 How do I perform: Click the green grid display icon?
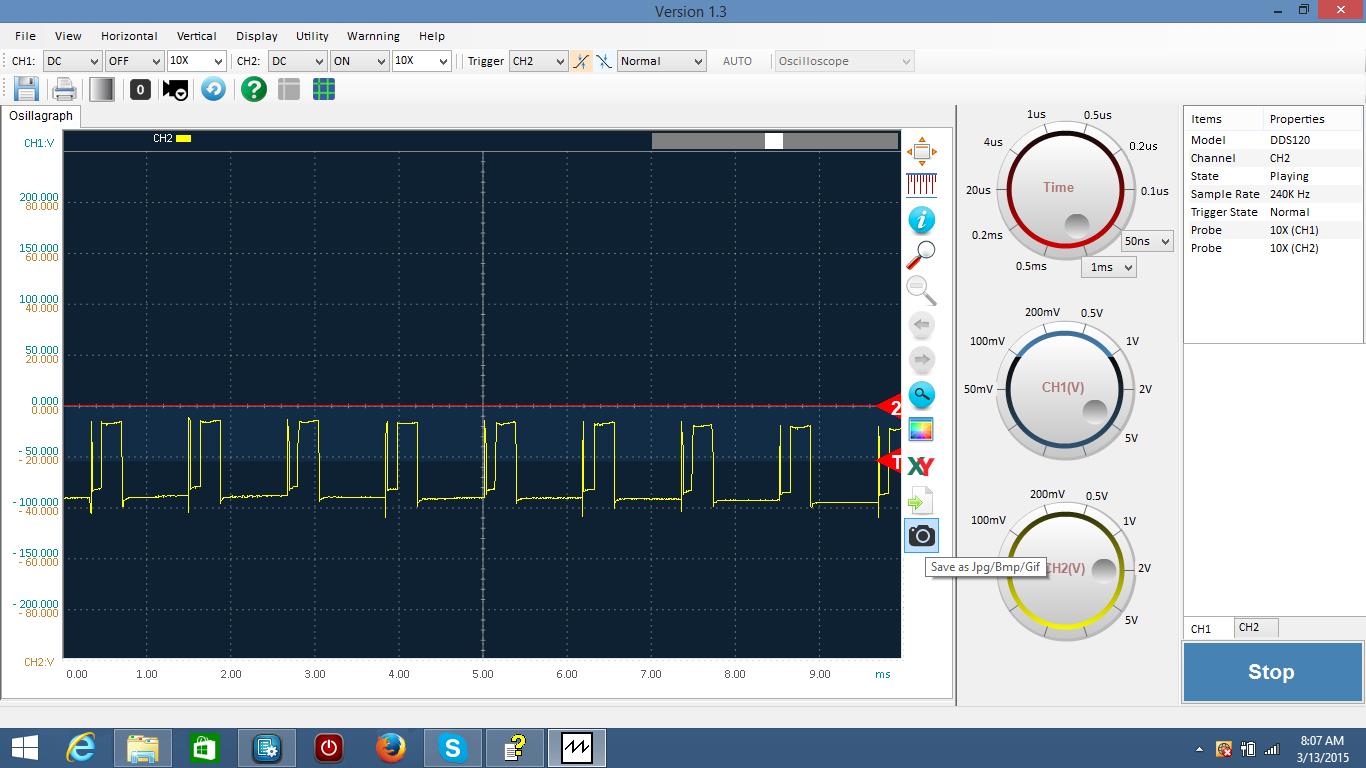pos(323,89)
